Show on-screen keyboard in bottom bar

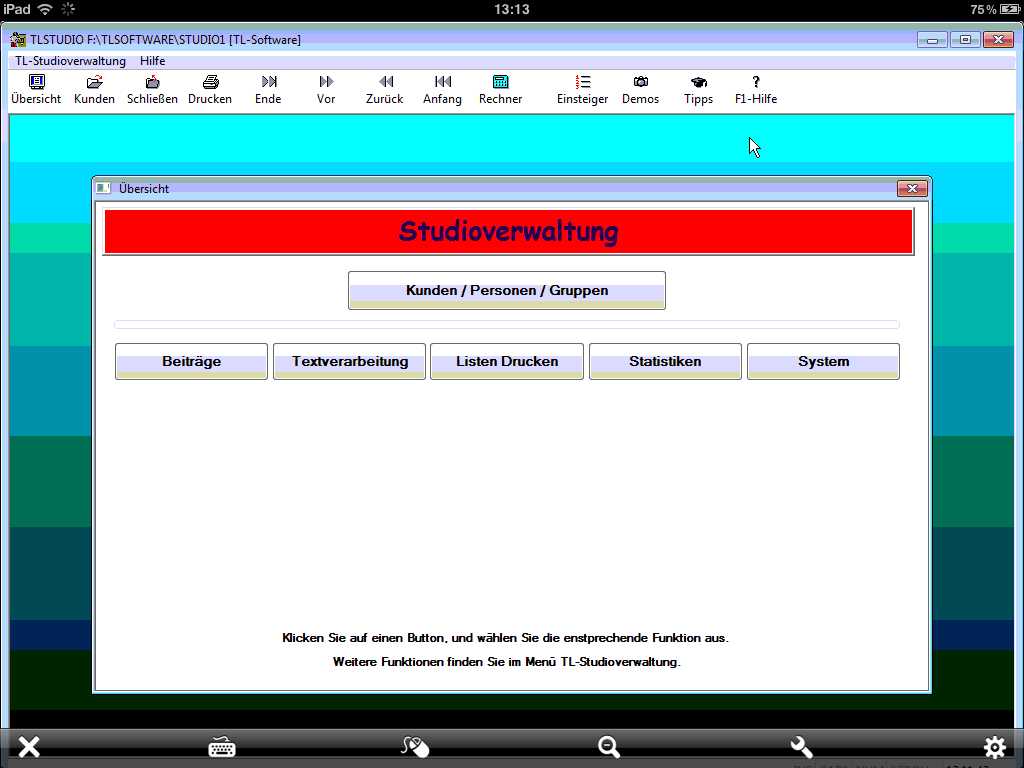click(222, 747)
